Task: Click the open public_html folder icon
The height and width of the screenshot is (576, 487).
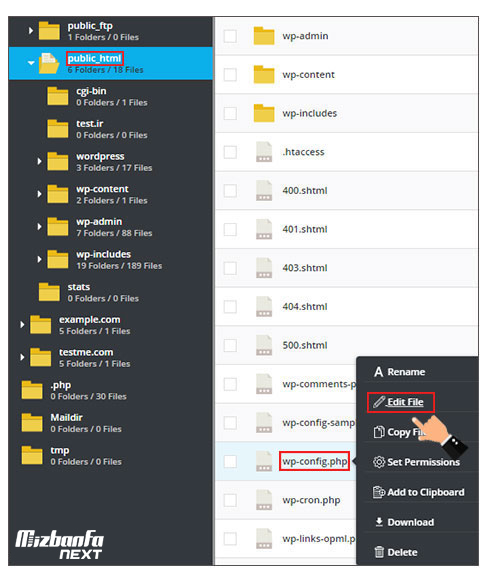Action: click(49, 63)
